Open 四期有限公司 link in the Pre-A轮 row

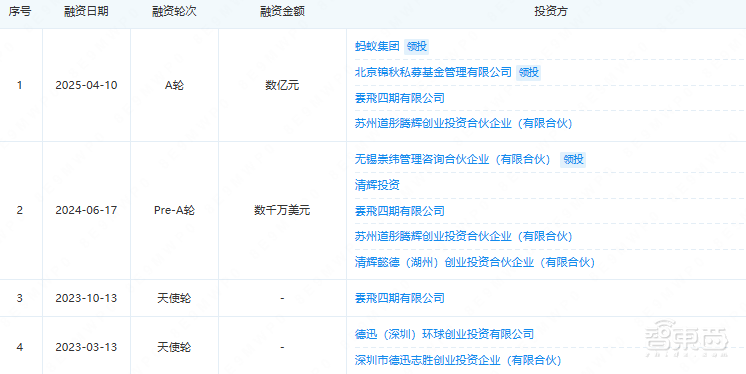pyautogui.click(x=400, y=211)
